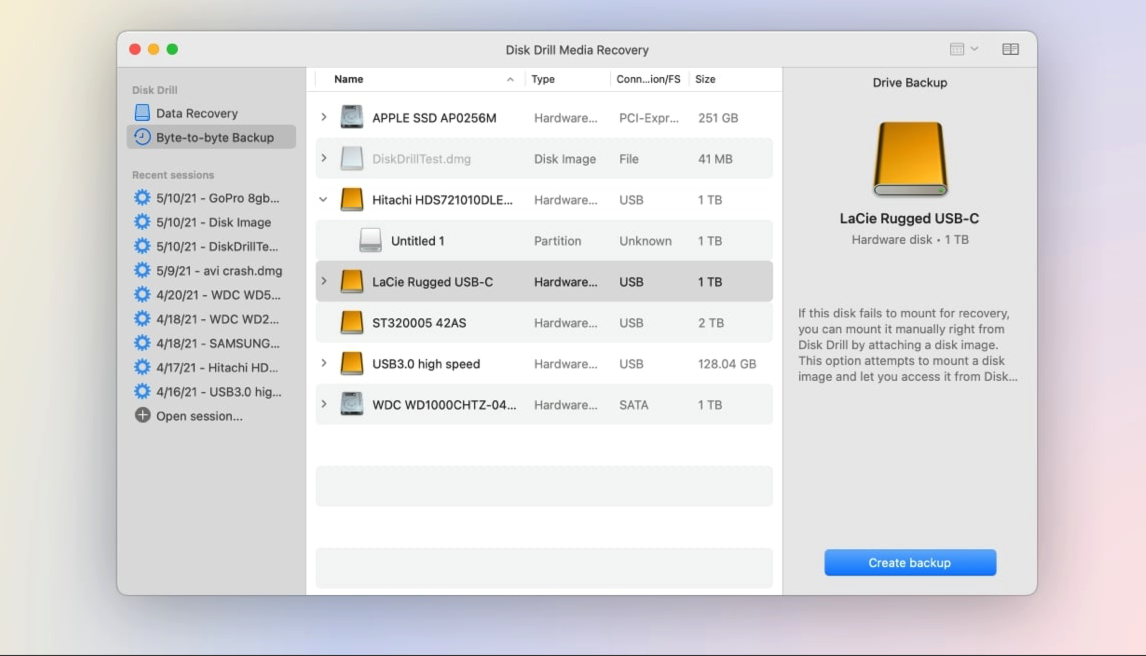Select the Untitled 1 partition name

click(417, 240)
